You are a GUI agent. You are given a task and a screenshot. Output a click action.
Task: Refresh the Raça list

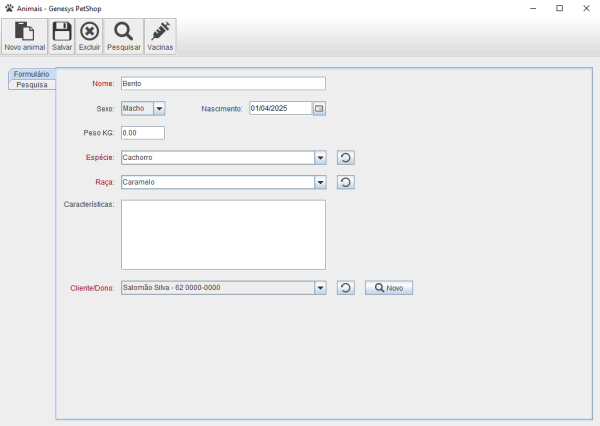tap(346, 182)
